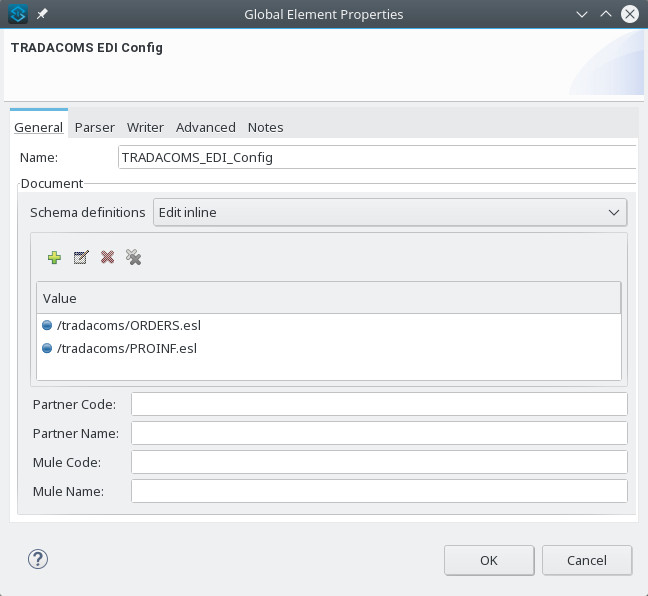Open the Schema definitions dropdown
648x596 pixels.
389,212
